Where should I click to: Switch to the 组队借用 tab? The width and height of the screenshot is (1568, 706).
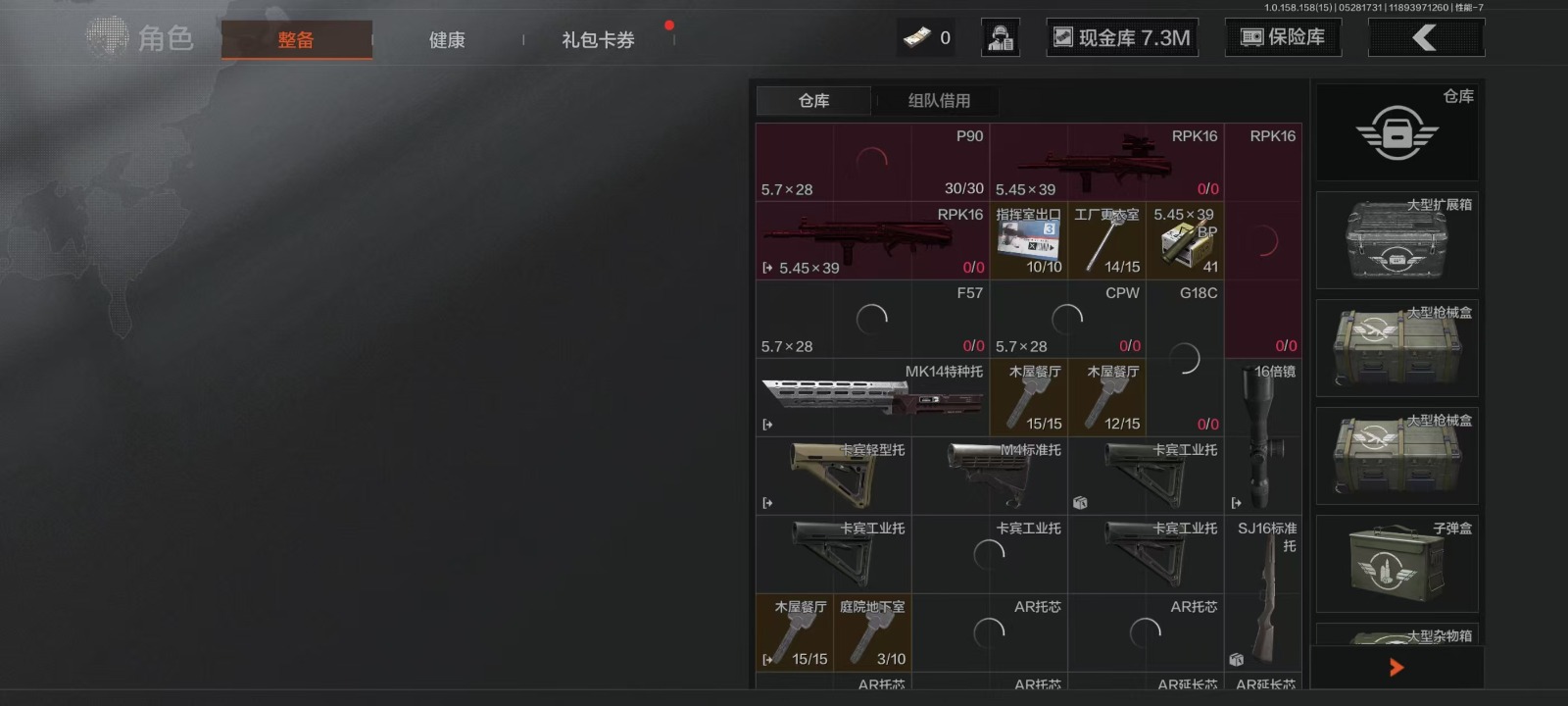tap(939, 101)
